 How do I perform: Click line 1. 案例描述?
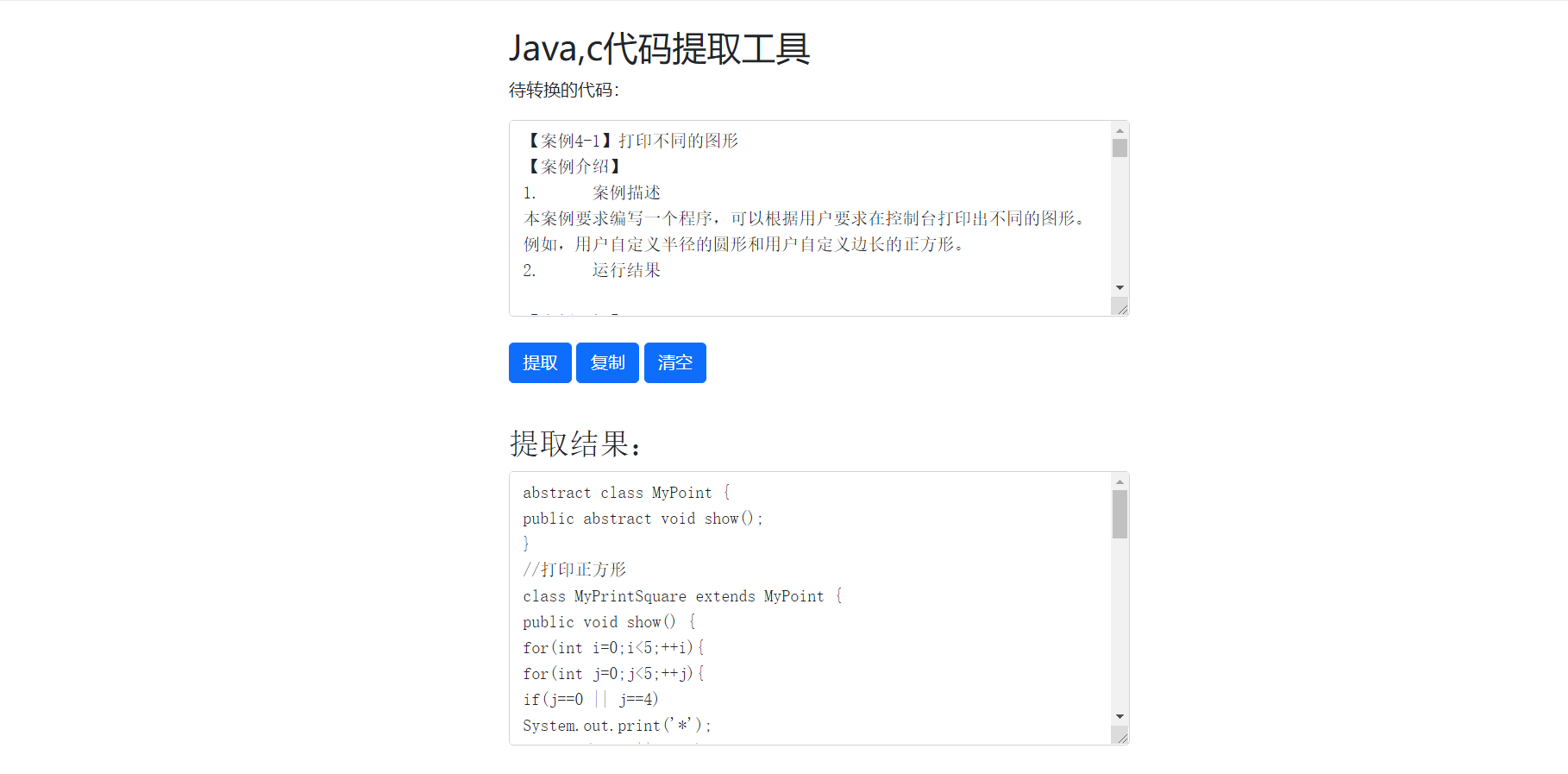pyautogui.click(x=592, y=192)
